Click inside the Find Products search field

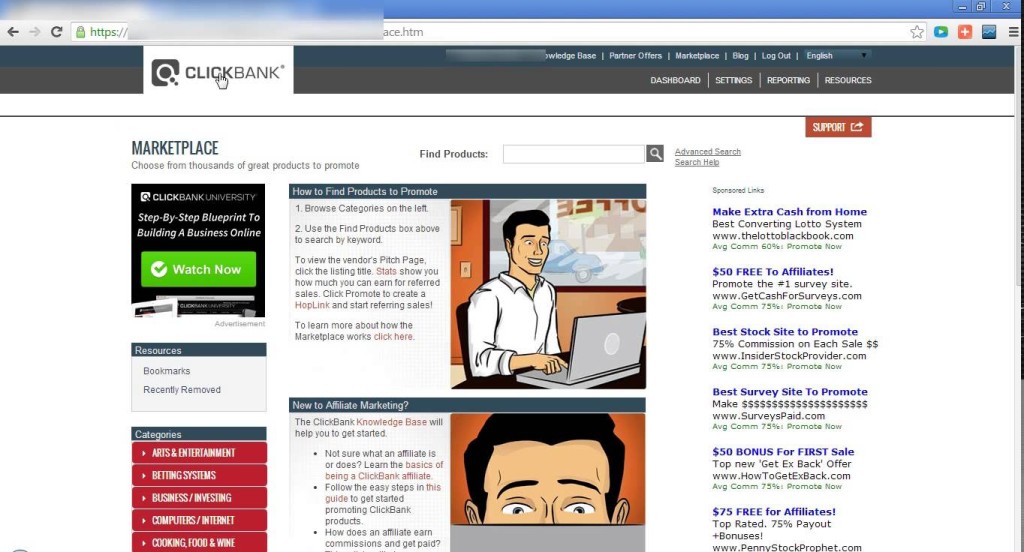point(573,154)
